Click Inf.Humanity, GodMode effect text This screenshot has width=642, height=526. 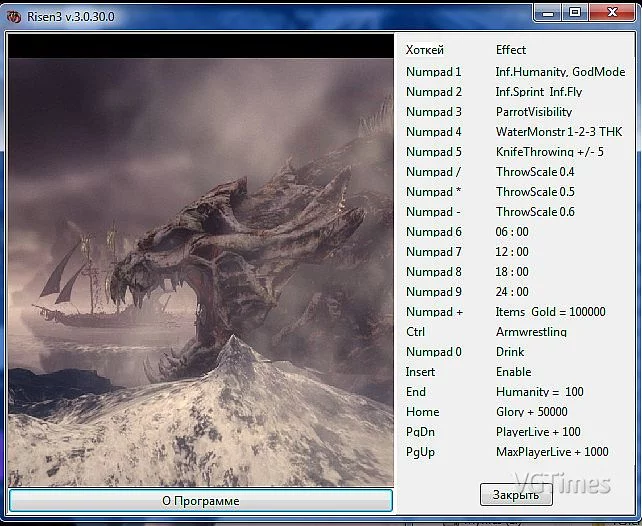[560, 72]
